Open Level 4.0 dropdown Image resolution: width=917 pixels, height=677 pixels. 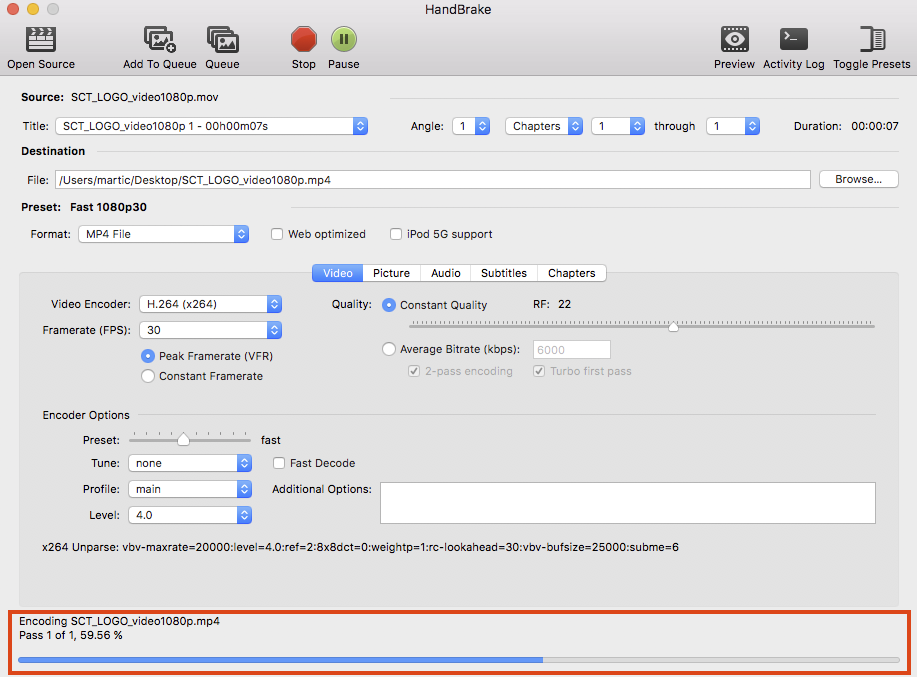tap(190, 515)
